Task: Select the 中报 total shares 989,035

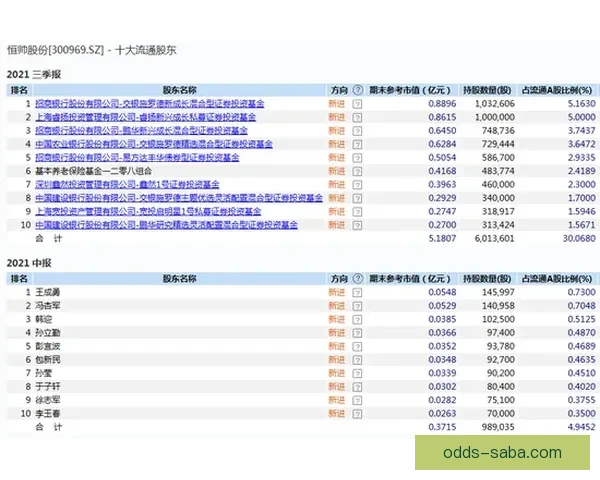Action: click(x=498, y=427)
